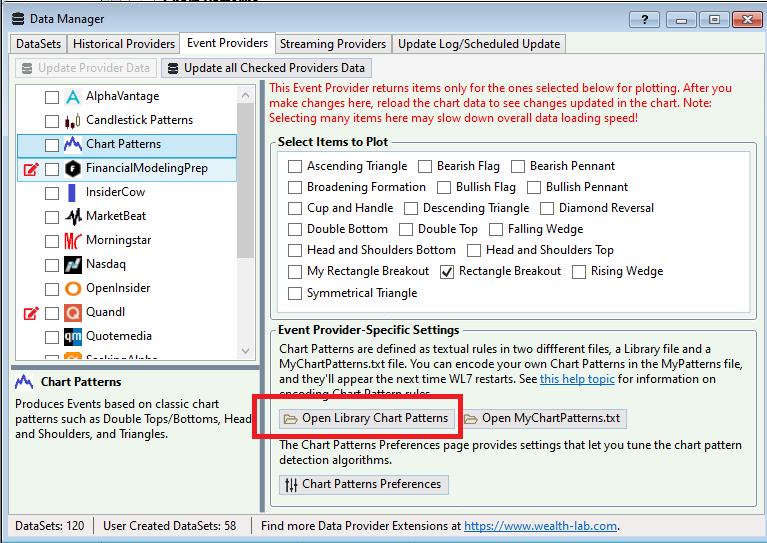Enable the Quotemedia provider checkbox
Viewport: 767px width, 543px height.
(x=52, y=337)
